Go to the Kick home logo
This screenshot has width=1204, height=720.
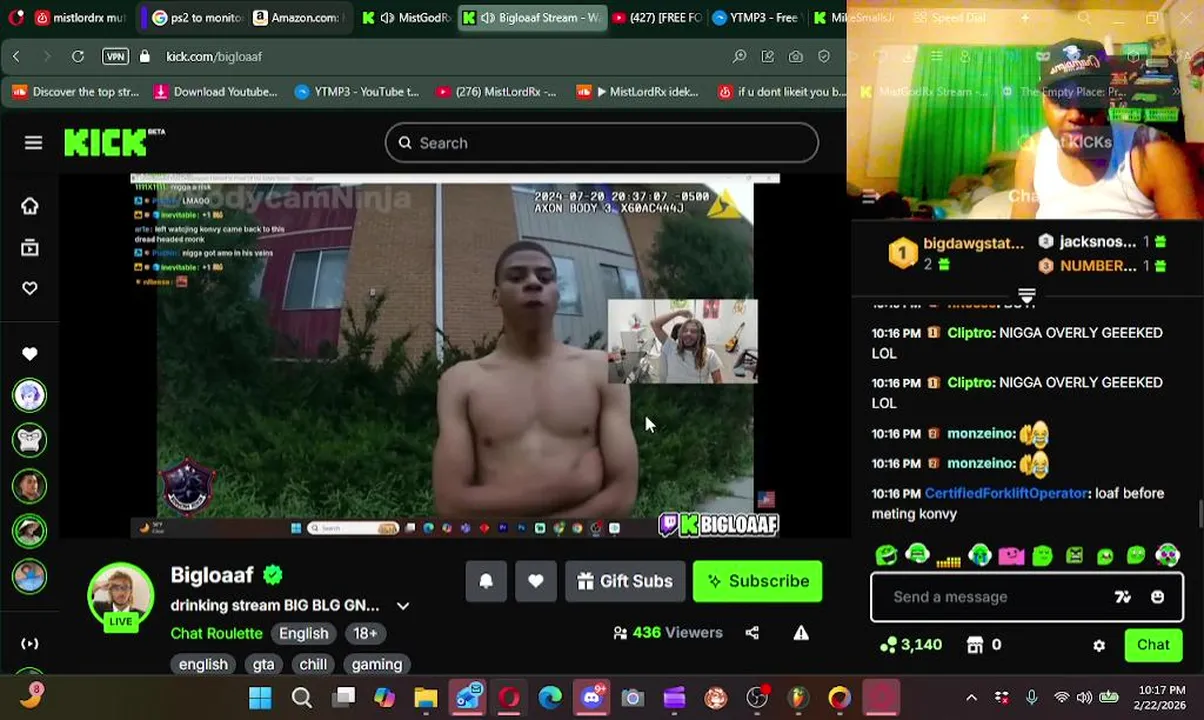(x=113, y=142)
